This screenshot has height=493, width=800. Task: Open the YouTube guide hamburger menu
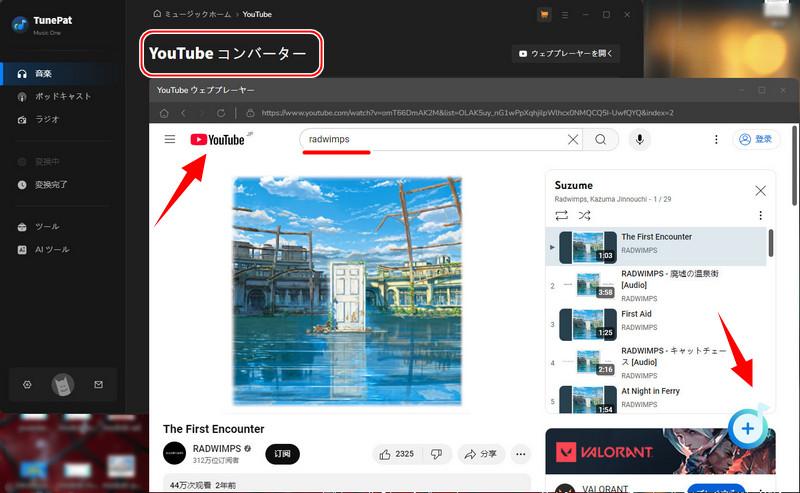tap(170, 139)
